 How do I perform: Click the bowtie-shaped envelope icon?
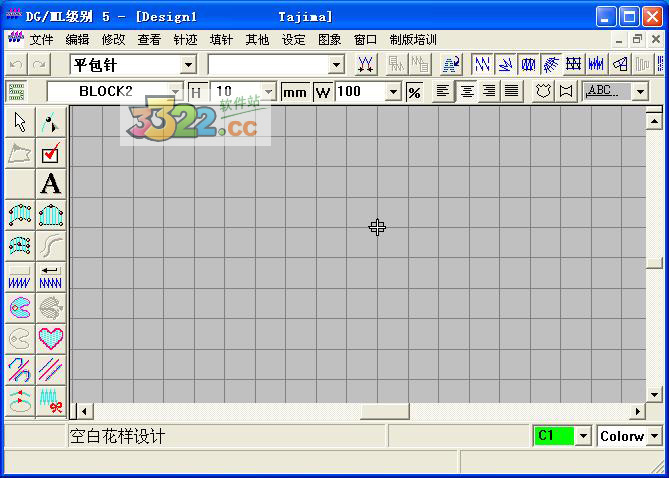click(x=566, y=91)
